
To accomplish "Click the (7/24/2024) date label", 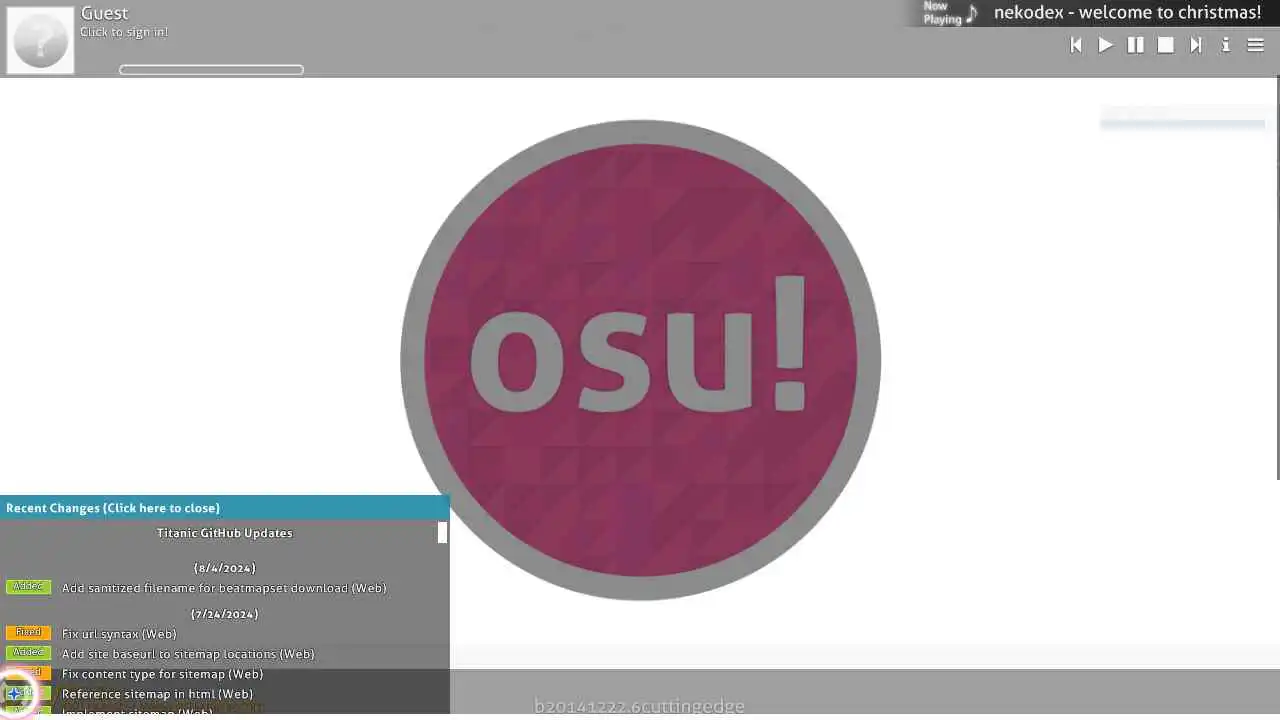I will point(225,614).
